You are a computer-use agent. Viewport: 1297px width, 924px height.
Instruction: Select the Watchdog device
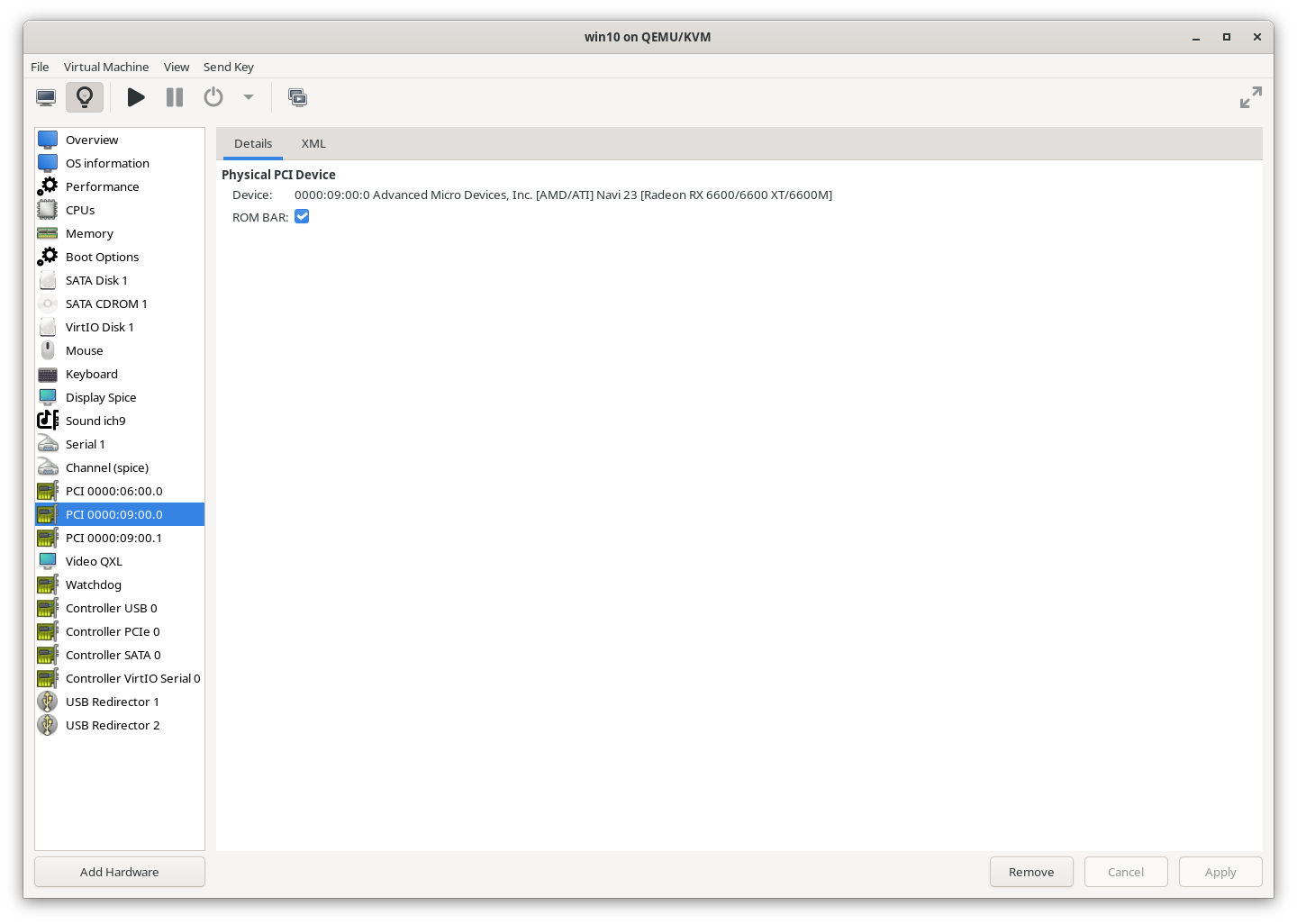click(x=120, y=584)
